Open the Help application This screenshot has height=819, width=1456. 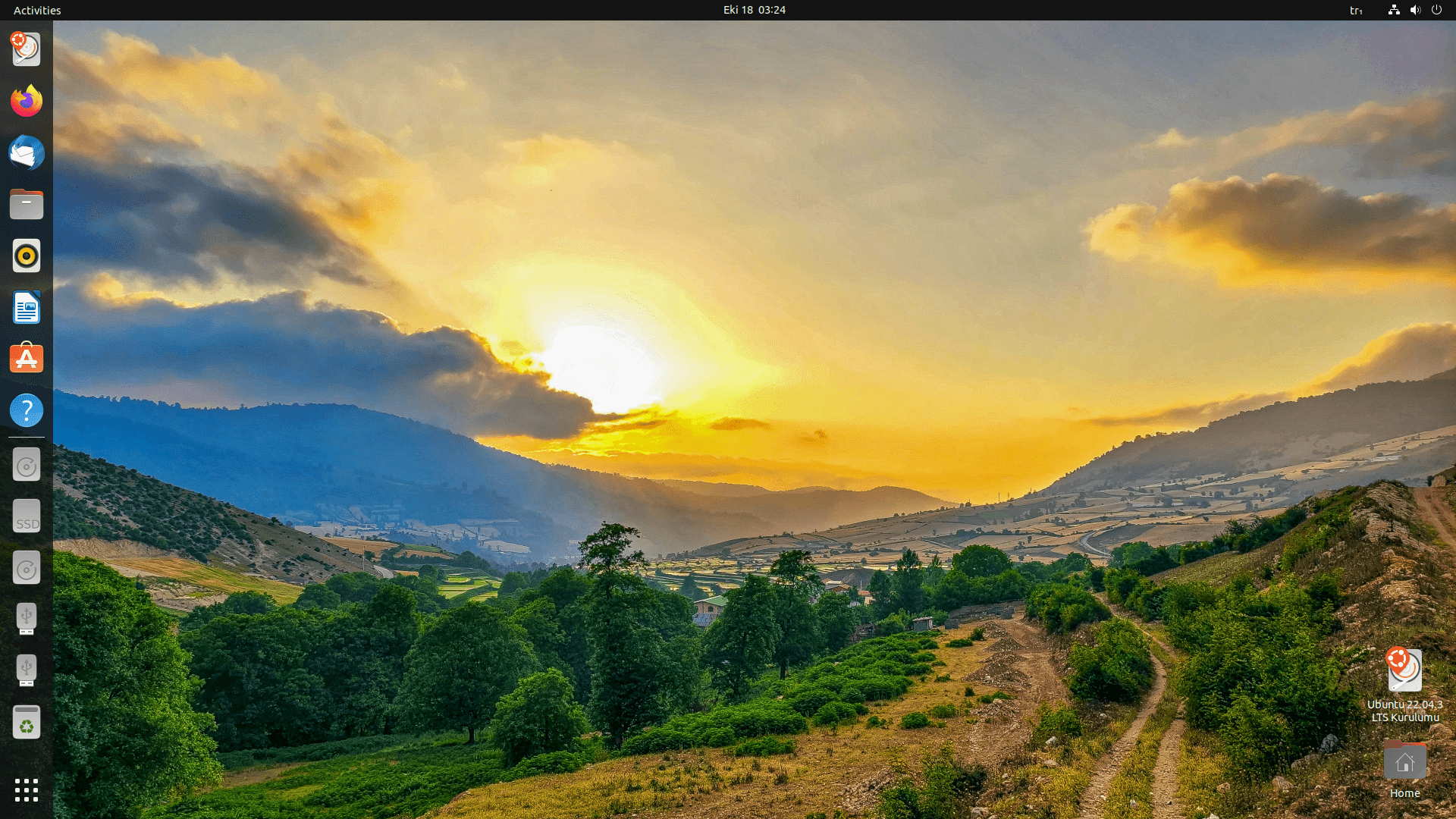coord(26,410)
